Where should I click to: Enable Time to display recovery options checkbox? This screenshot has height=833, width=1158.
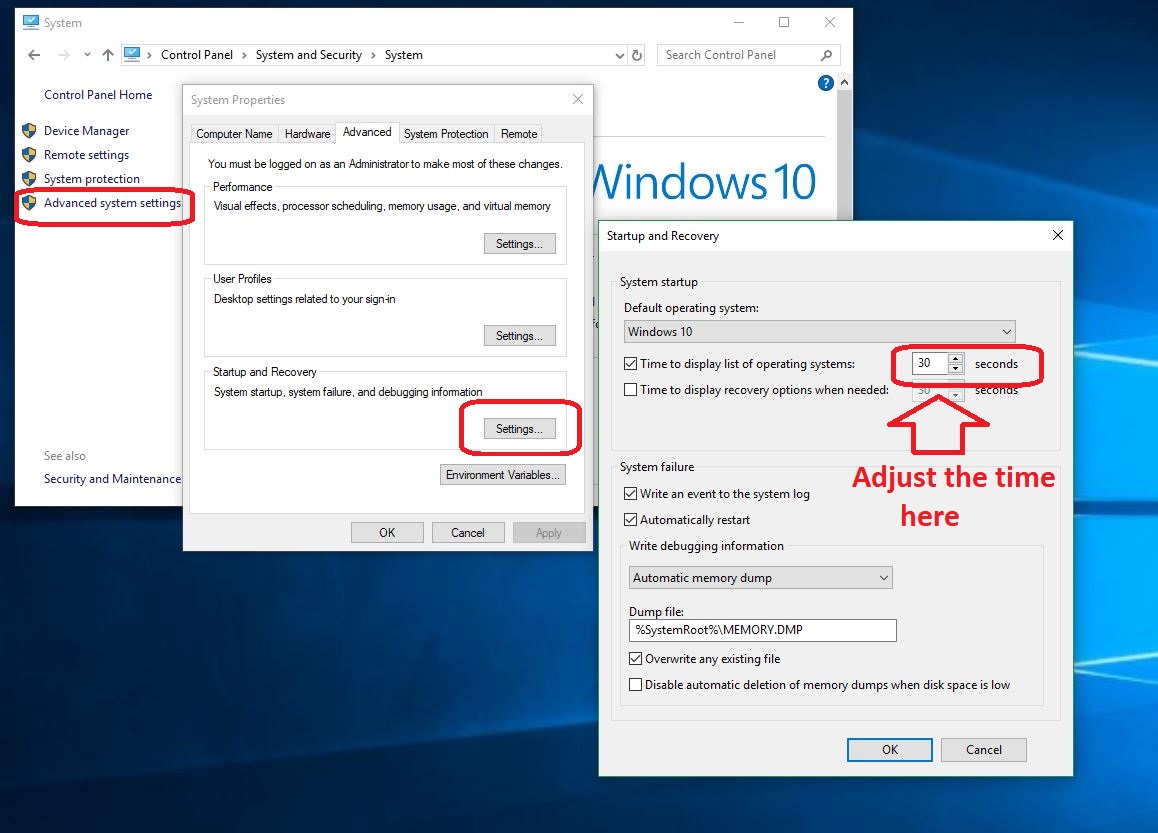(x=631, y=390)
